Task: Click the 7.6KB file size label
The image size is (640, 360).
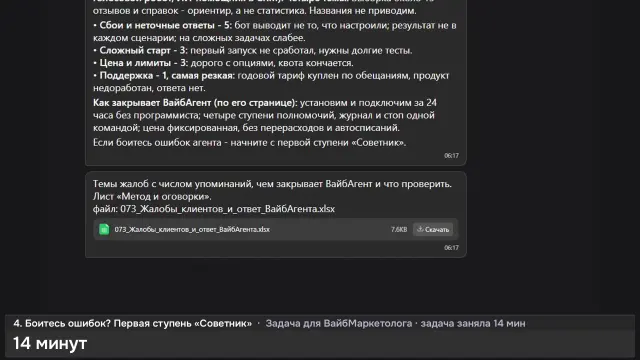Action: coord(399,229)
